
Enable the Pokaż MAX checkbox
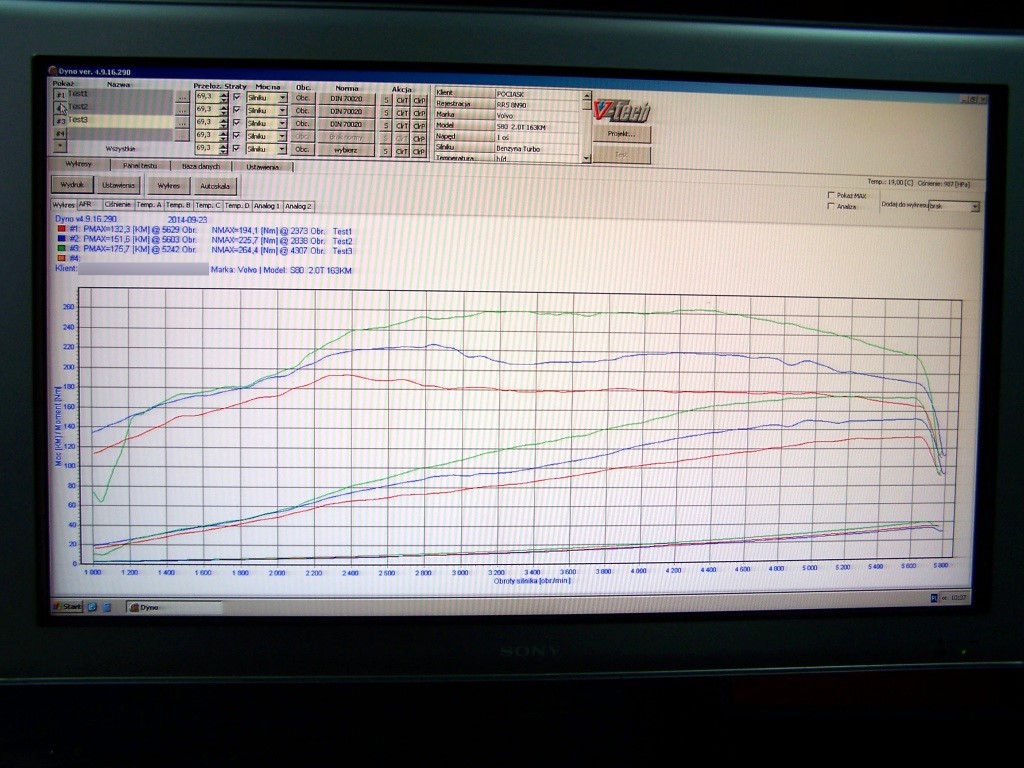[x=831, y=195]
